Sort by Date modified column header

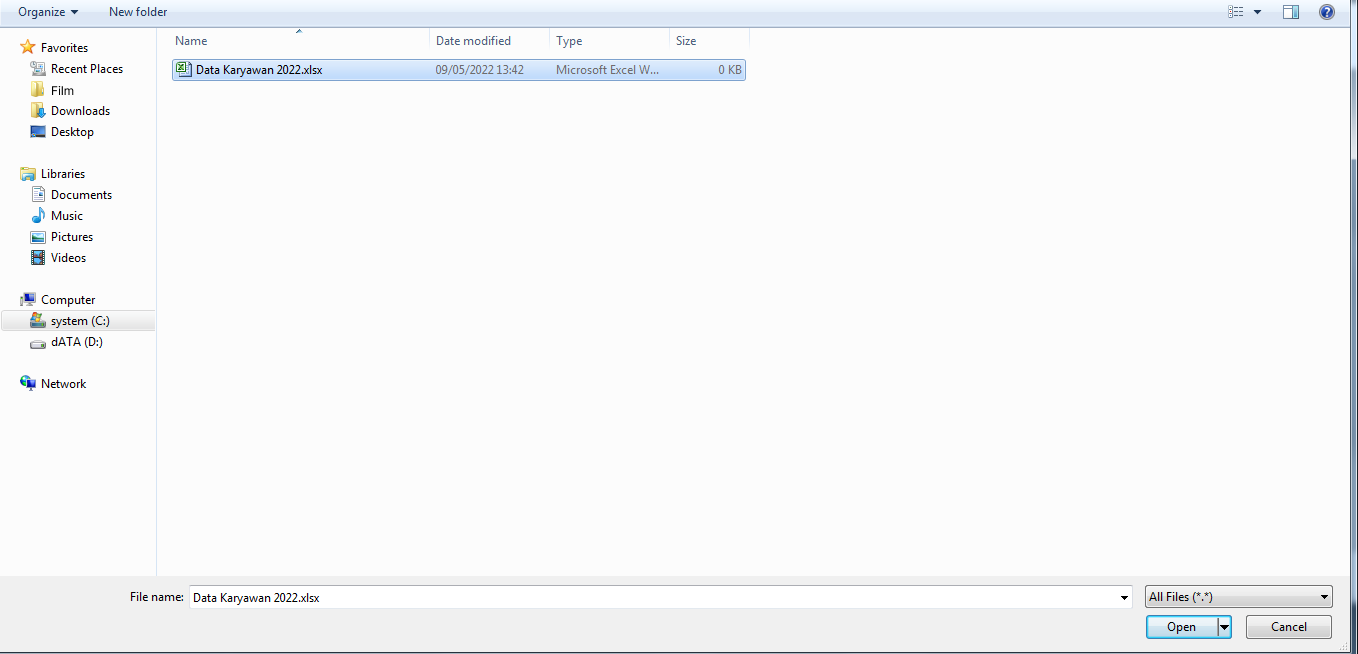(x=473, y=41)
